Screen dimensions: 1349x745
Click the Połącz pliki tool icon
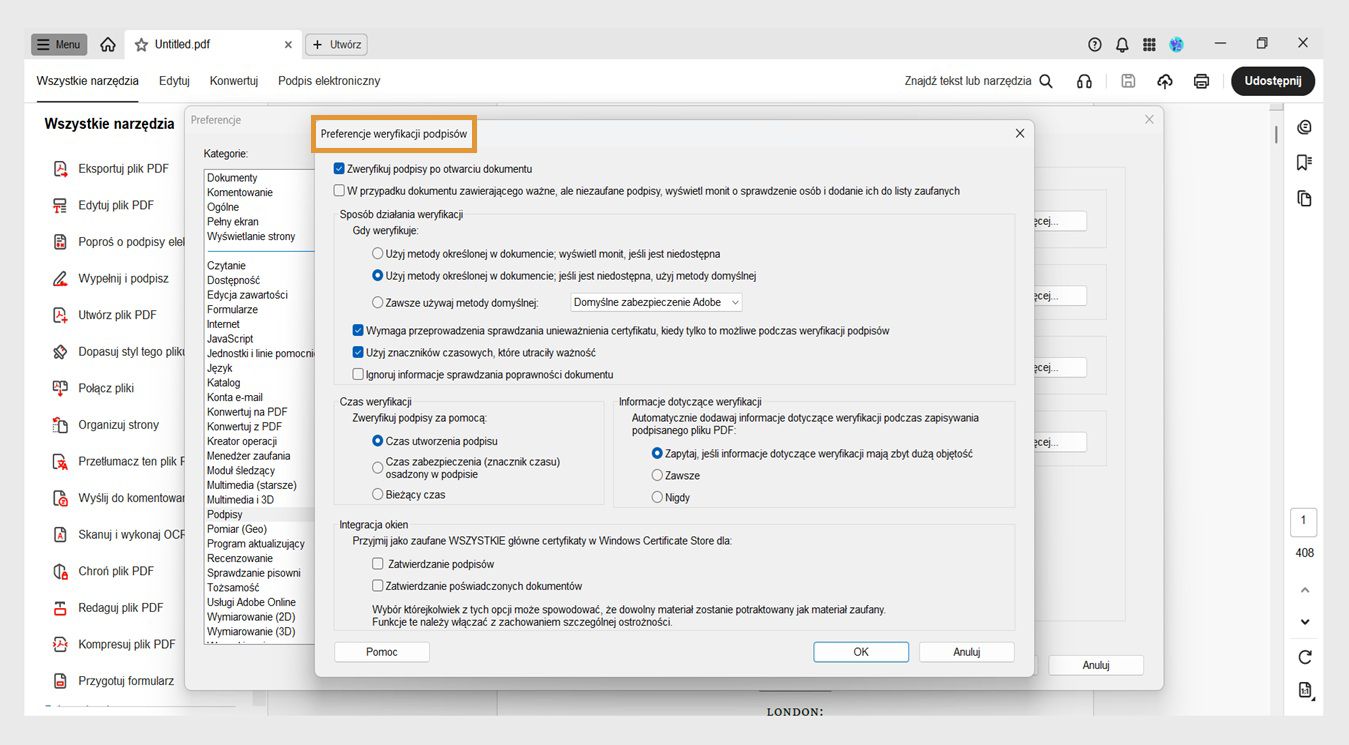click(60, 388)
